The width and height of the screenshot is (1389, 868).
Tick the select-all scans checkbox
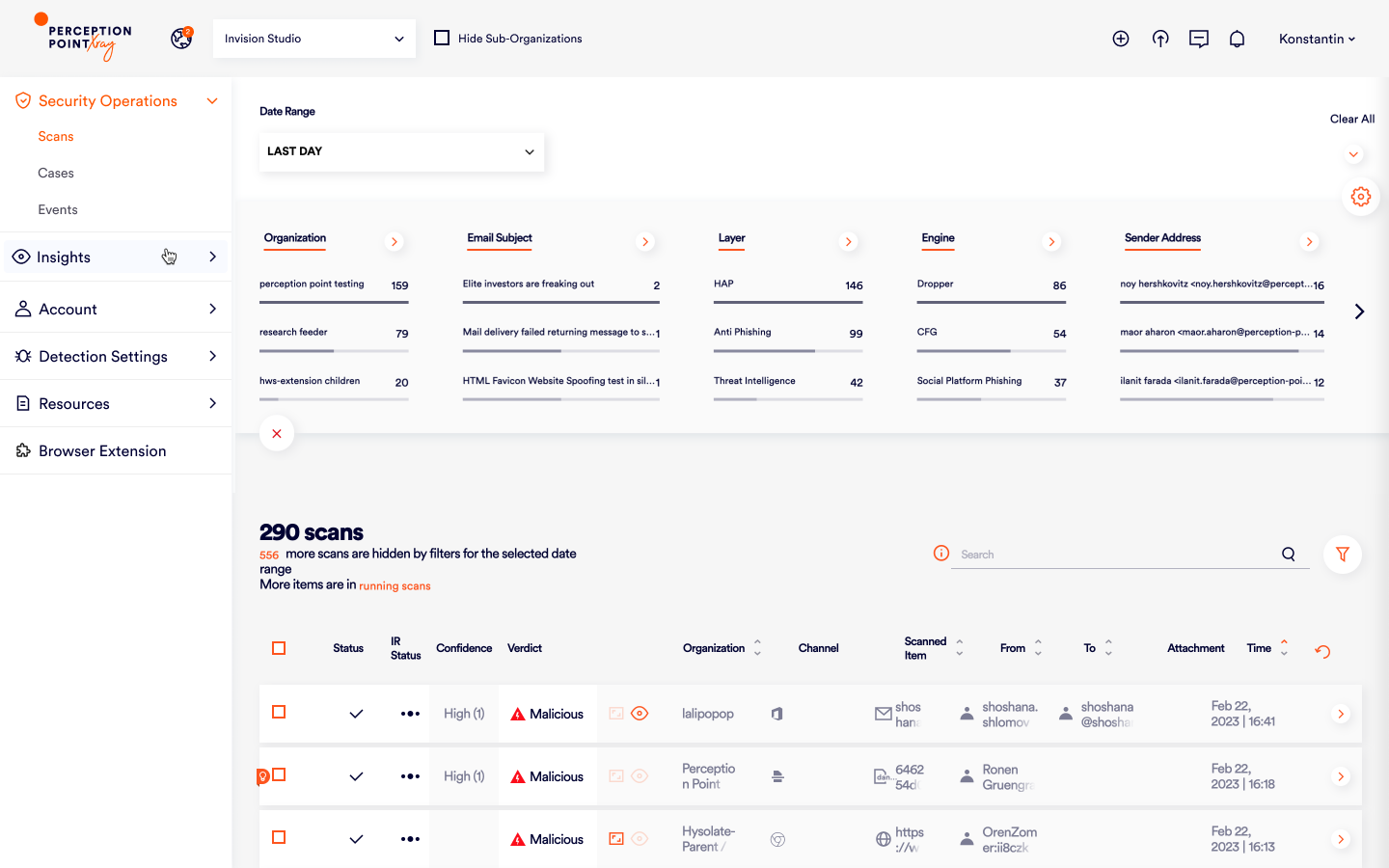279,648
